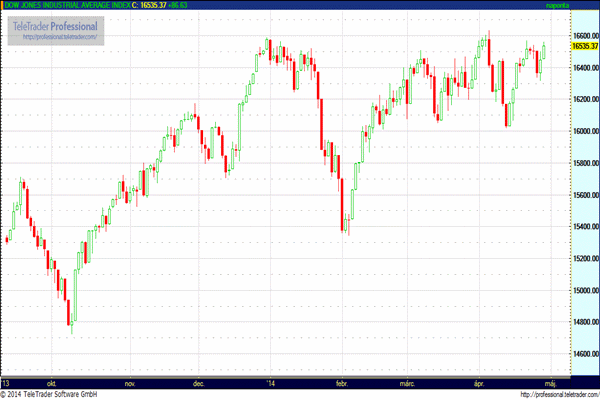This screenshot has width=600, height=400.
Task: Click the 'máj.' month marker
Action: click(x=551, y=384)
